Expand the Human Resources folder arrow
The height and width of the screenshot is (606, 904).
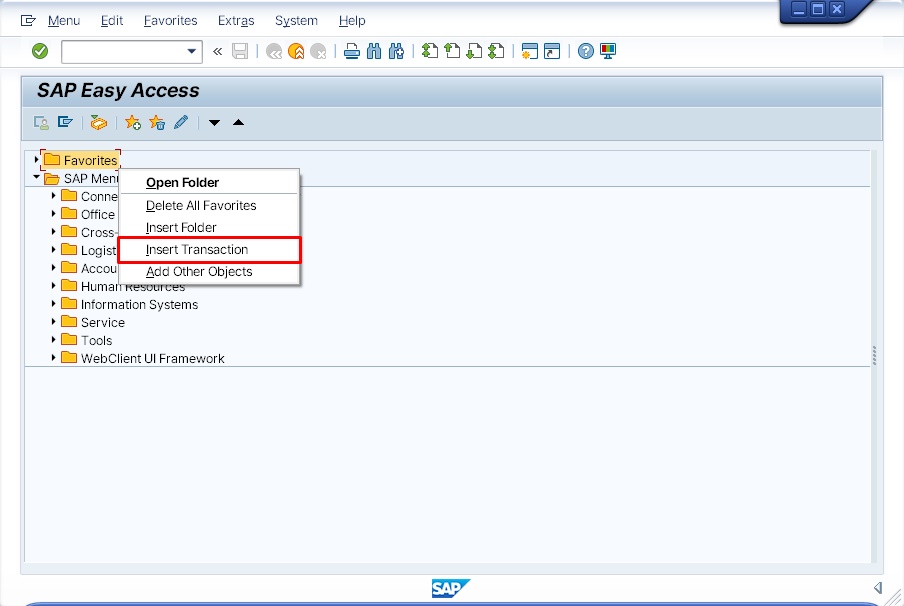(x=53, y=286)
